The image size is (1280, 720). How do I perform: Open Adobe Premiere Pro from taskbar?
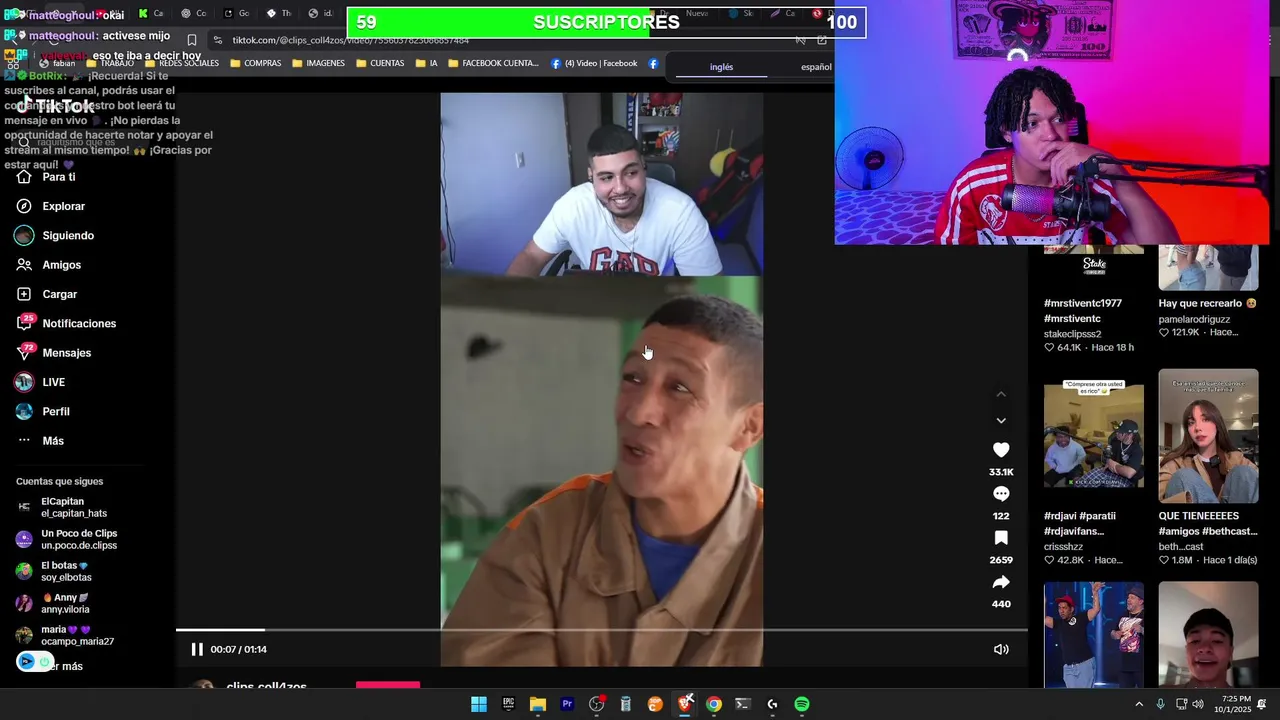pos(567,704)
